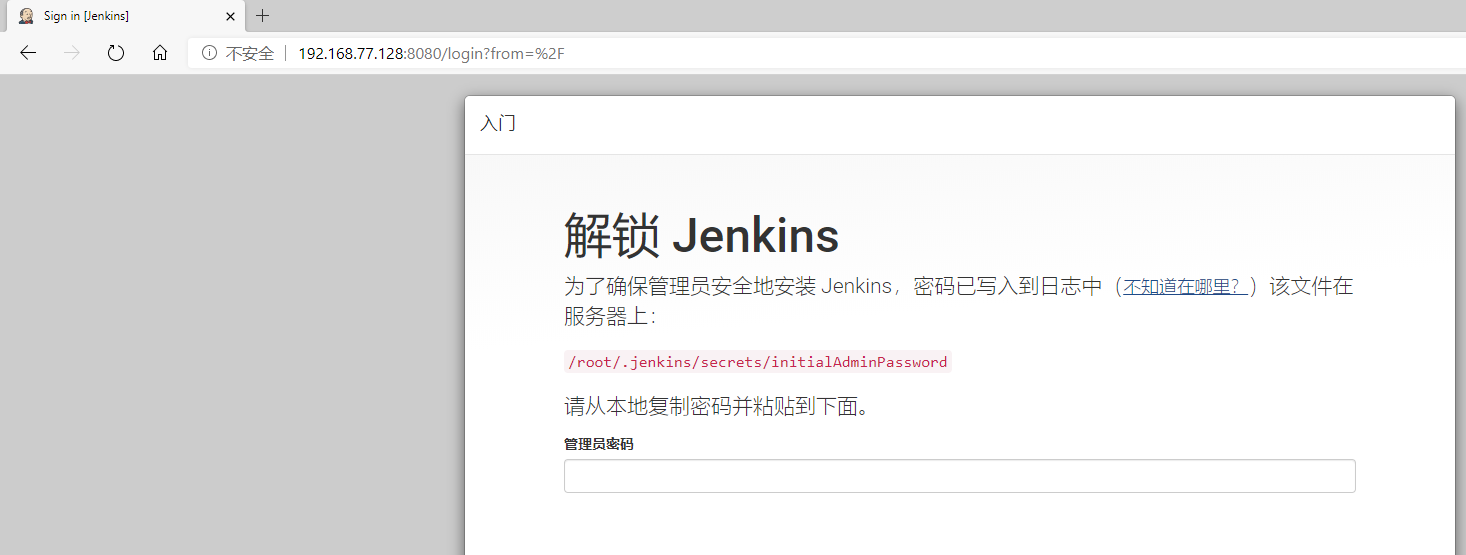The image size is (1466, 555).
Task: Click the site info circle icon
Action: [209, 53]
